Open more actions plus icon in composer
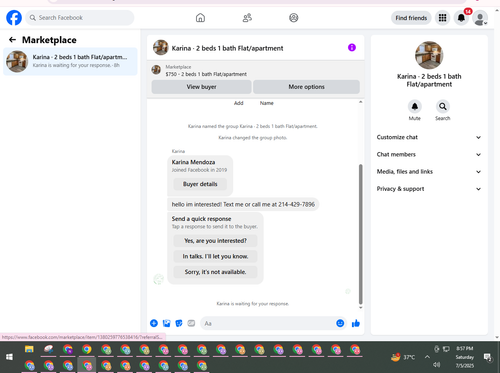The image size is (500, 373). pos(154,323)
